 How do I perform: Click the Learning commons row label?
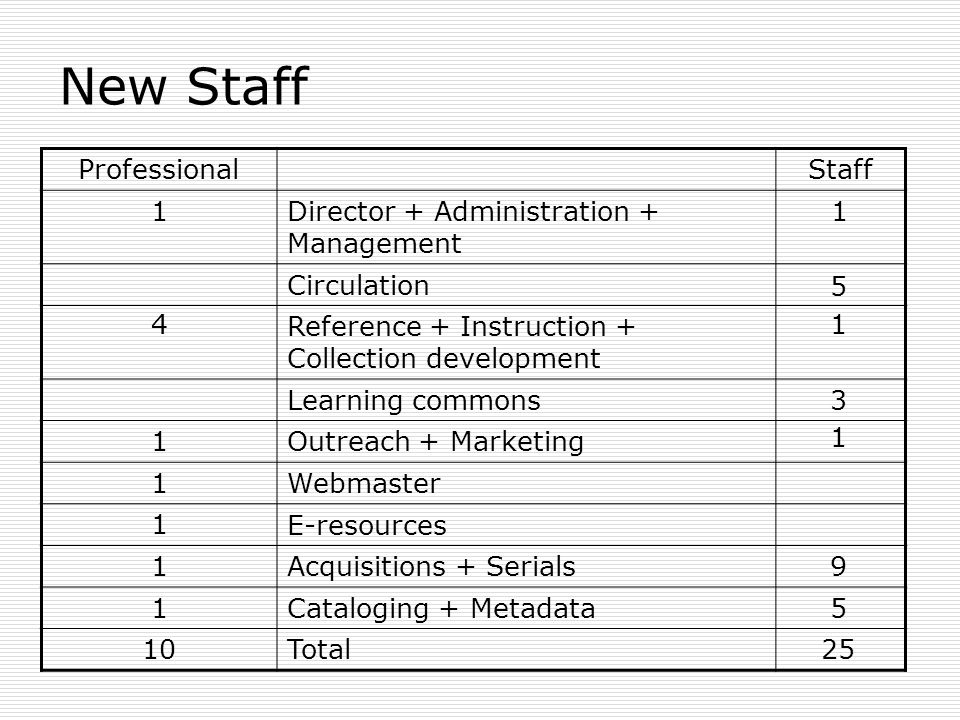414,400
